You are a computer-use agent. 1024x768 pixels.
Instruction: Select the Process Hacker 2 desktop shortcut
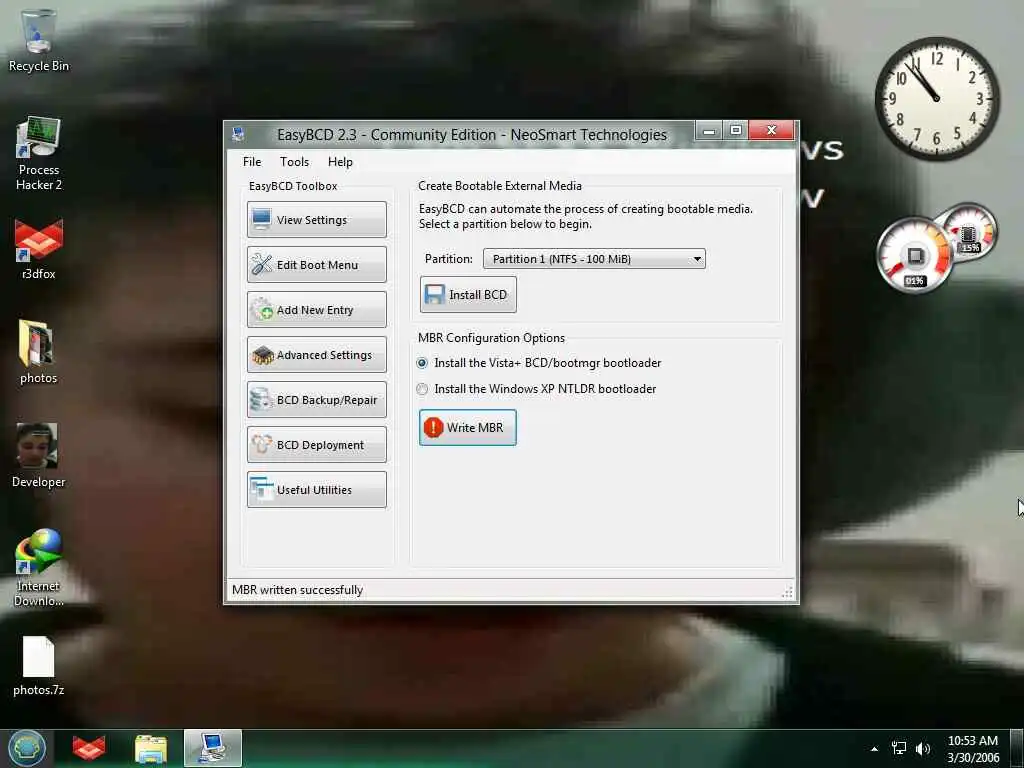[39, 153]
